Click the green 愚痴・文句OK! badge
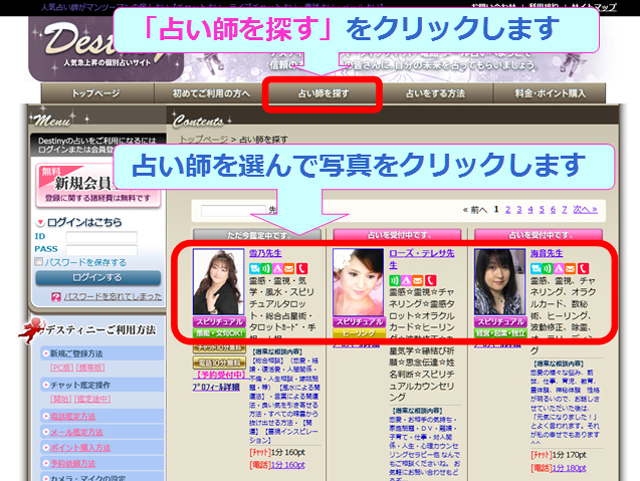 [219, 333]
